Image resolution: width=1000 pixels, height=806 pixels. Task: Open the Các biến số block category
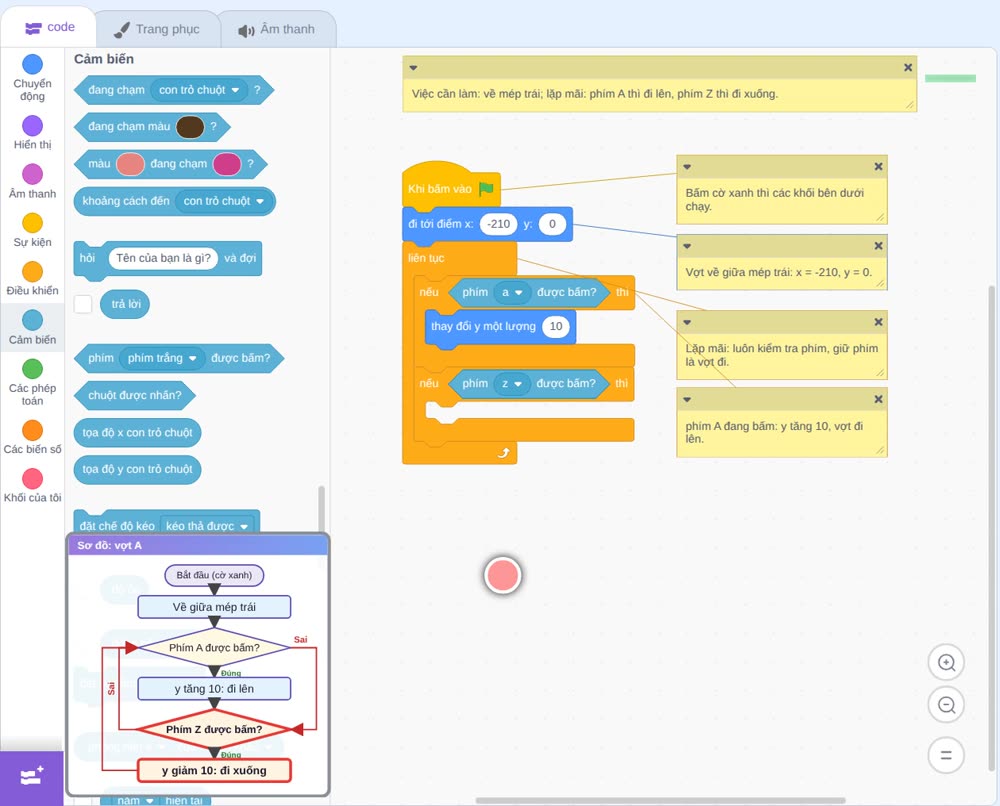(32, 437)
